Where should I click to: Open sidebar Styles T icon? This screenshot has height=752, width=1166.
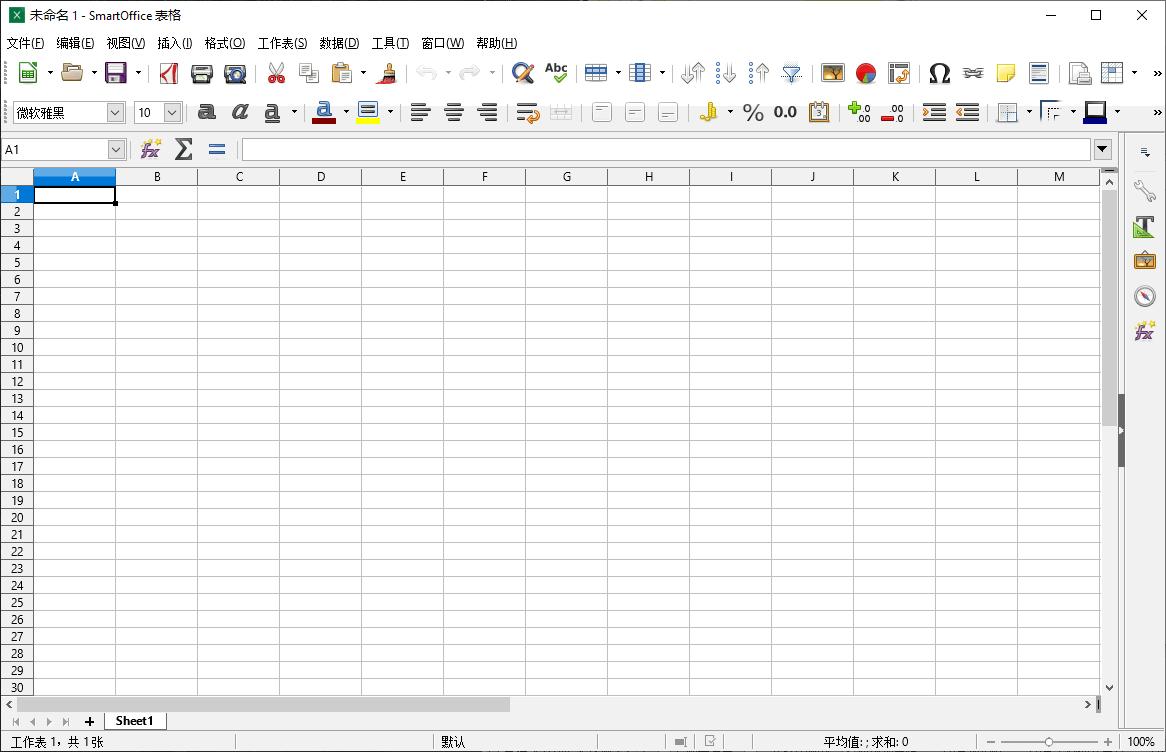click(1144, 227)
